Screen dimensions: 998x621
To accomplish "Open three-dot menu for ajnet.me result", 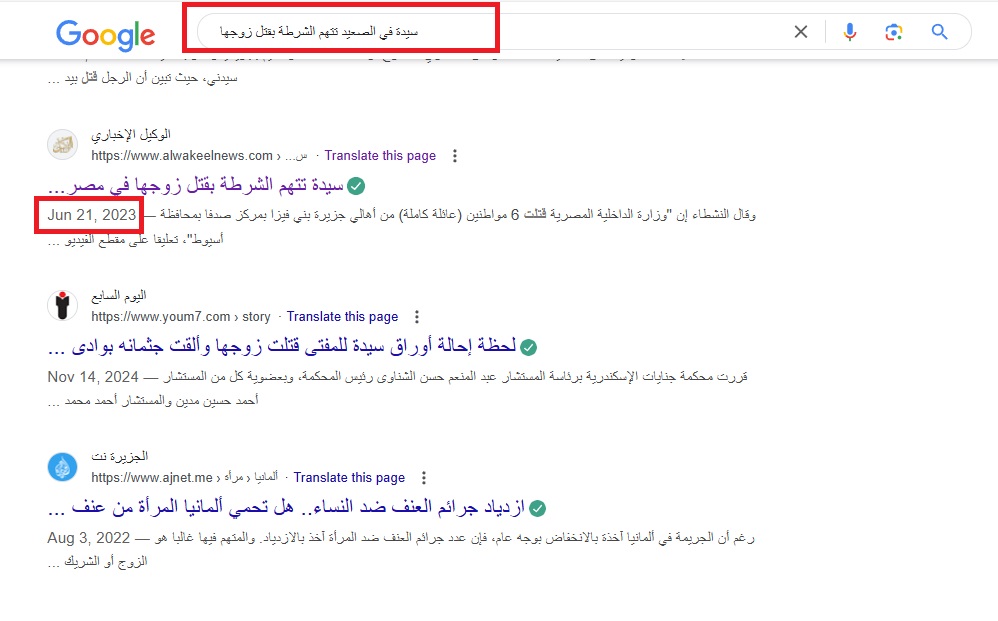I will pyautogui.click(x=424, y=478).
